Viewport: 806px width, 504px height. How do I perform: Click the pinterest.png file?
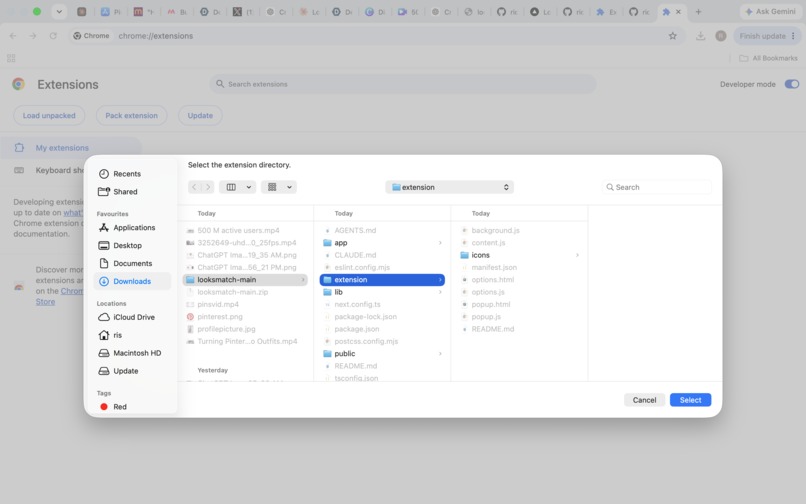219,317
